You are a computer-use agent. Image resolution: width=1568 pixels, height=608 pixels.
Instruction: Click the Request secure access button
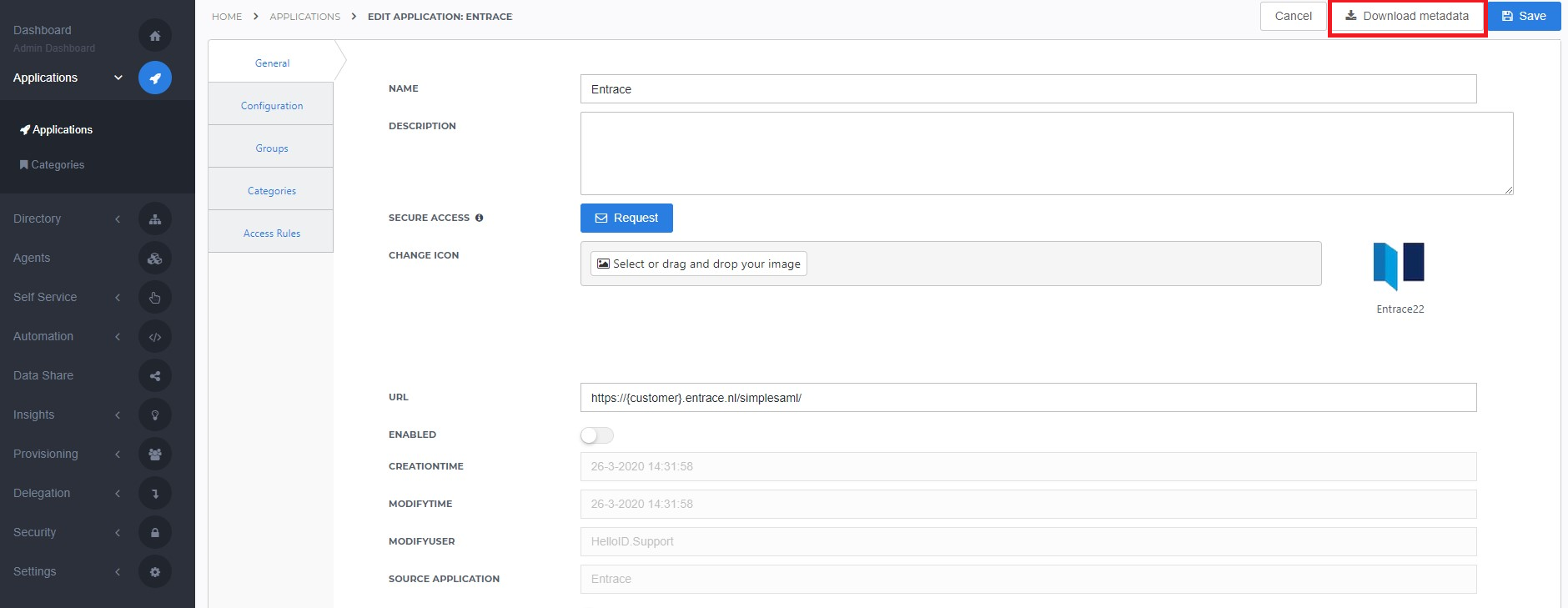click(x=626, y=218)
